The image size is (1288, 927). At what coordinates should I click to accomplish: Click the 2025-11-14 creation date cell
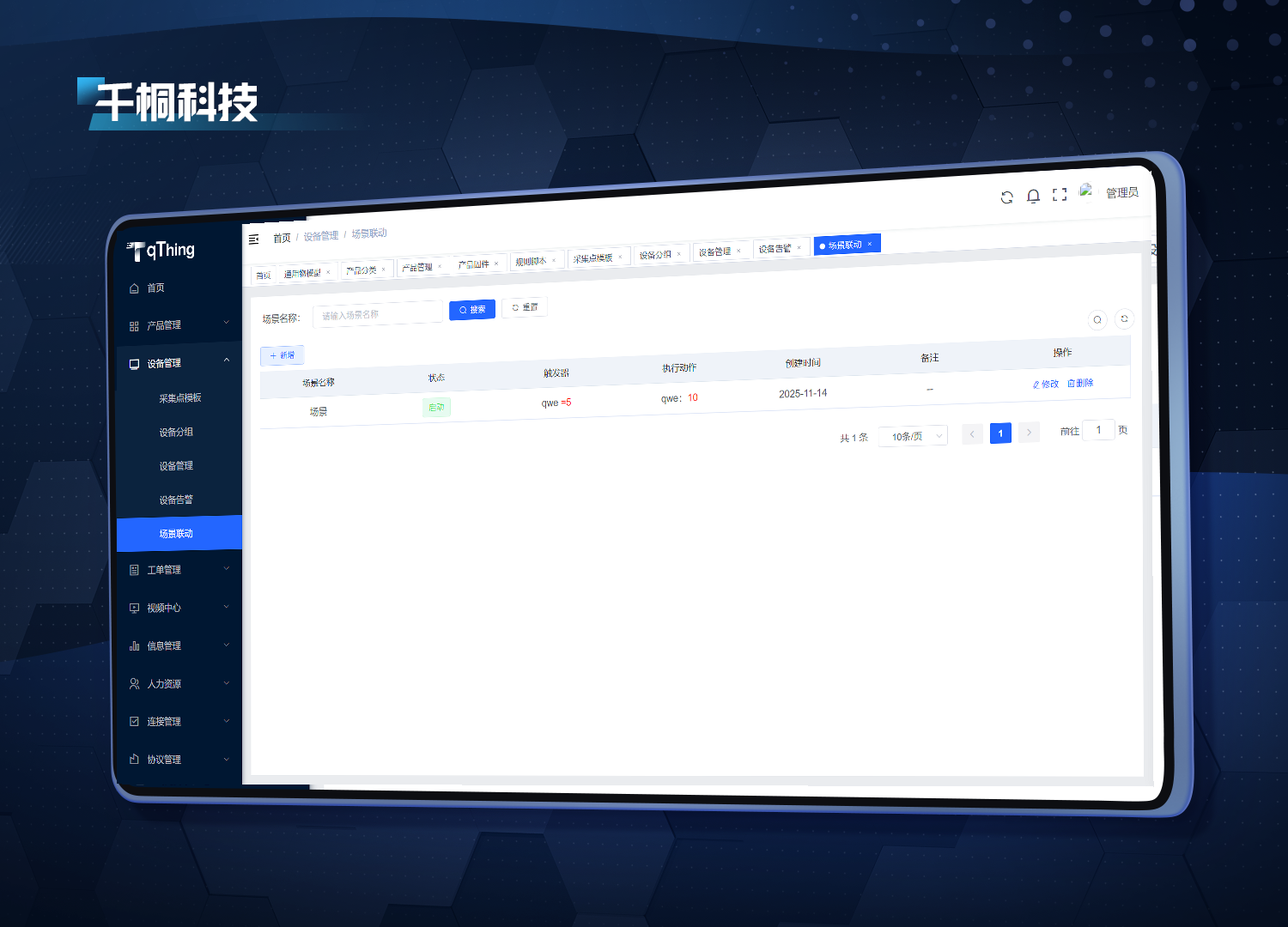tap(803, 394)
